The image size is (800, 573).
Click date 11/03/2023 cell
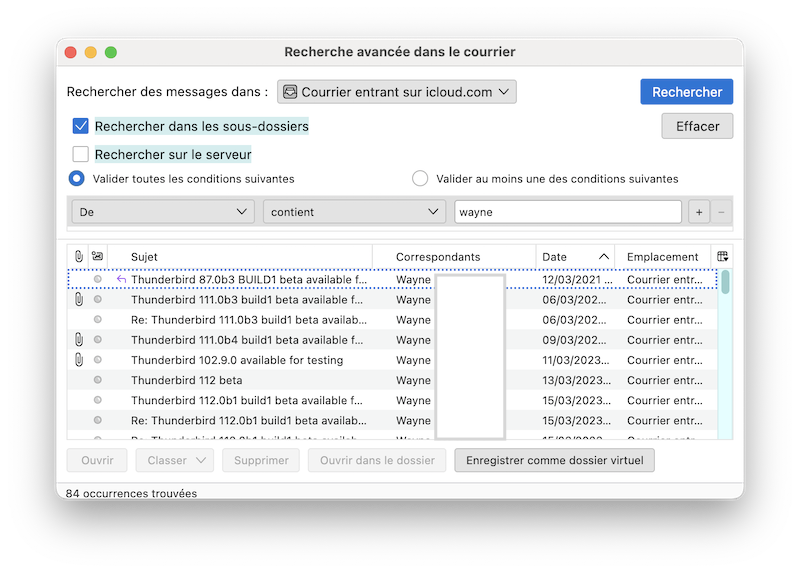576,360
